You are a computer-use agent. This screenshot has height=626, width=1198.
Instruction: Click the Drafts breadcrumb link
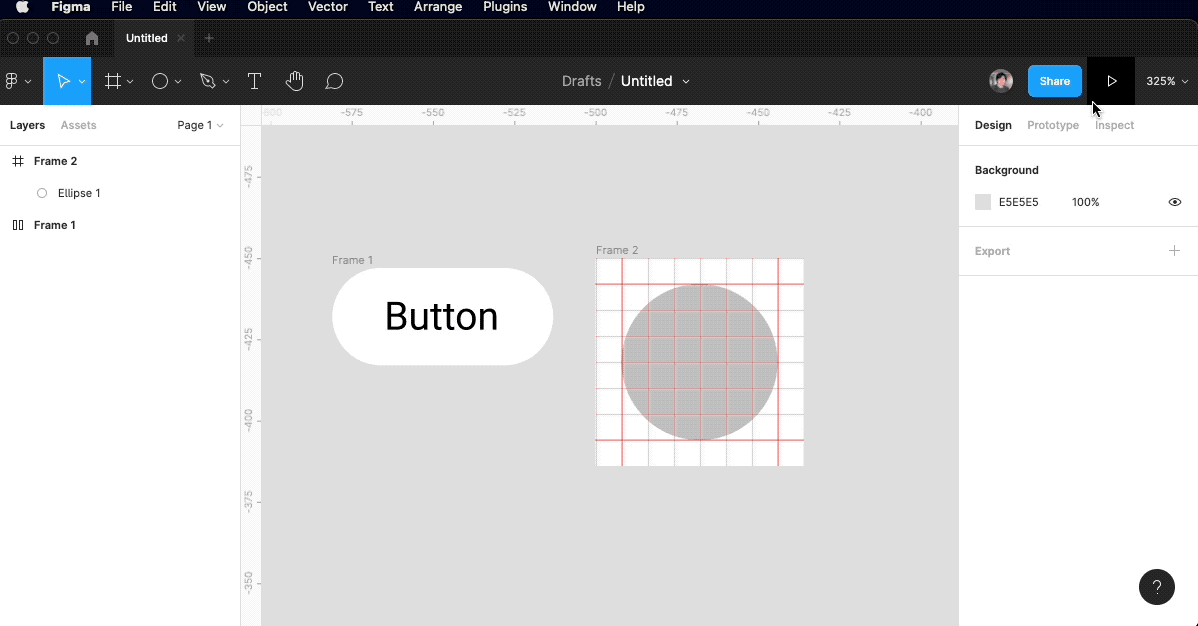pyautogui.click(x=581, y=81)
